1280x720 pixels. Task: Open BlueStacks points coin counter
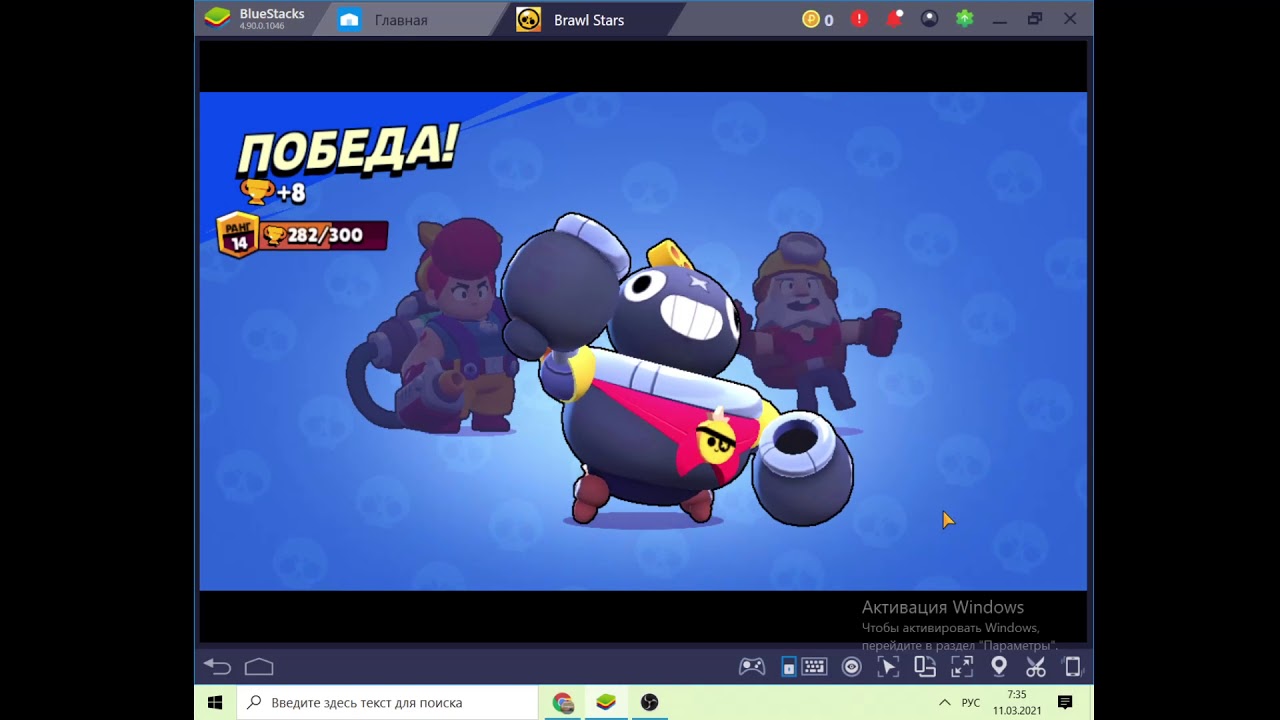[x=817, y=19]
